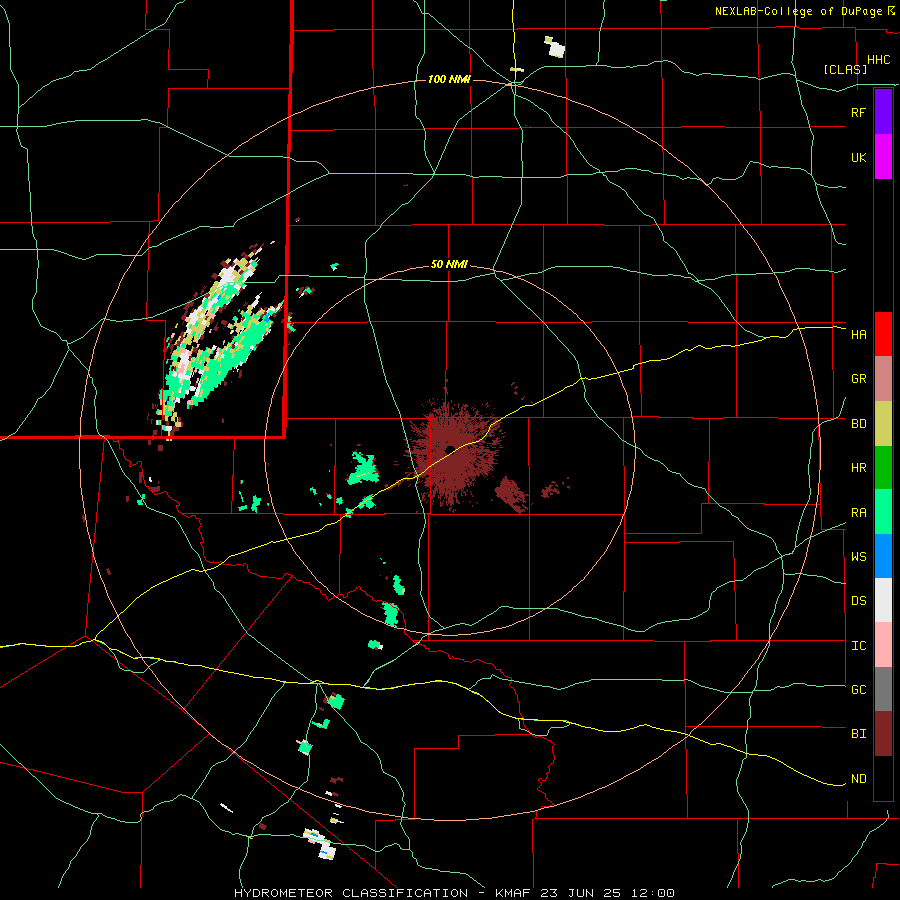The width and height of the screenshot is (900, 900).
Task: Click the RA light green legend swatch
Action: (x=883, y=512)
